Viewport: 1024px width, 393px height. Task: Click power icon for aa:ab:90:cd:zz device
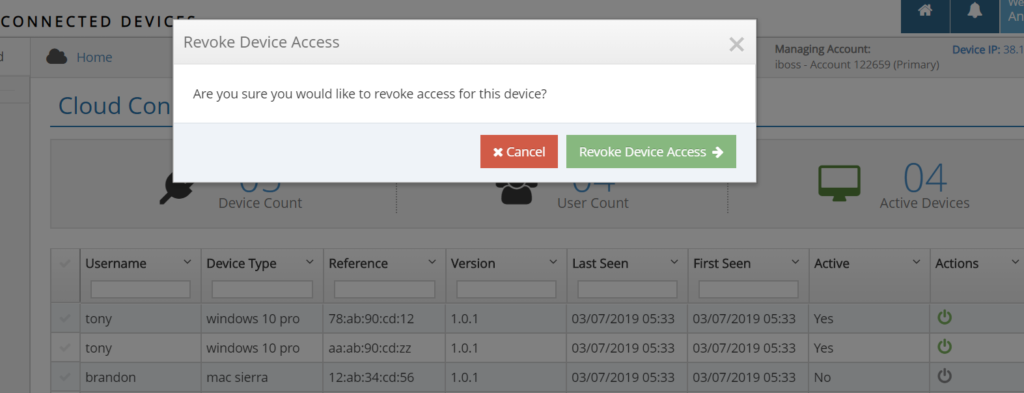tap(944, 346)
